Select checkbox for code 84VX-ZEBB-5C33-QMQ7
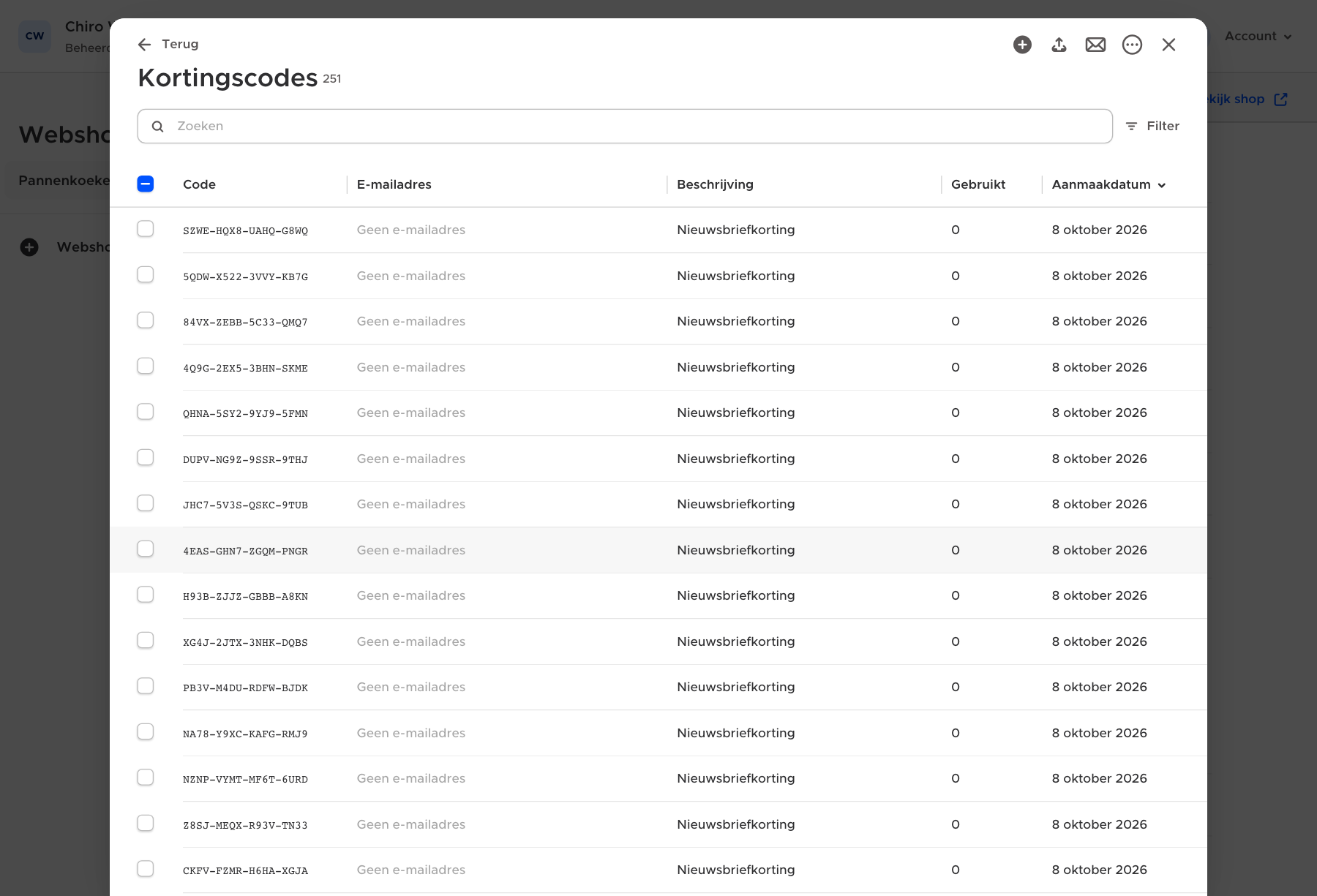Screen dimensions: 1317x896 [146, 320]
